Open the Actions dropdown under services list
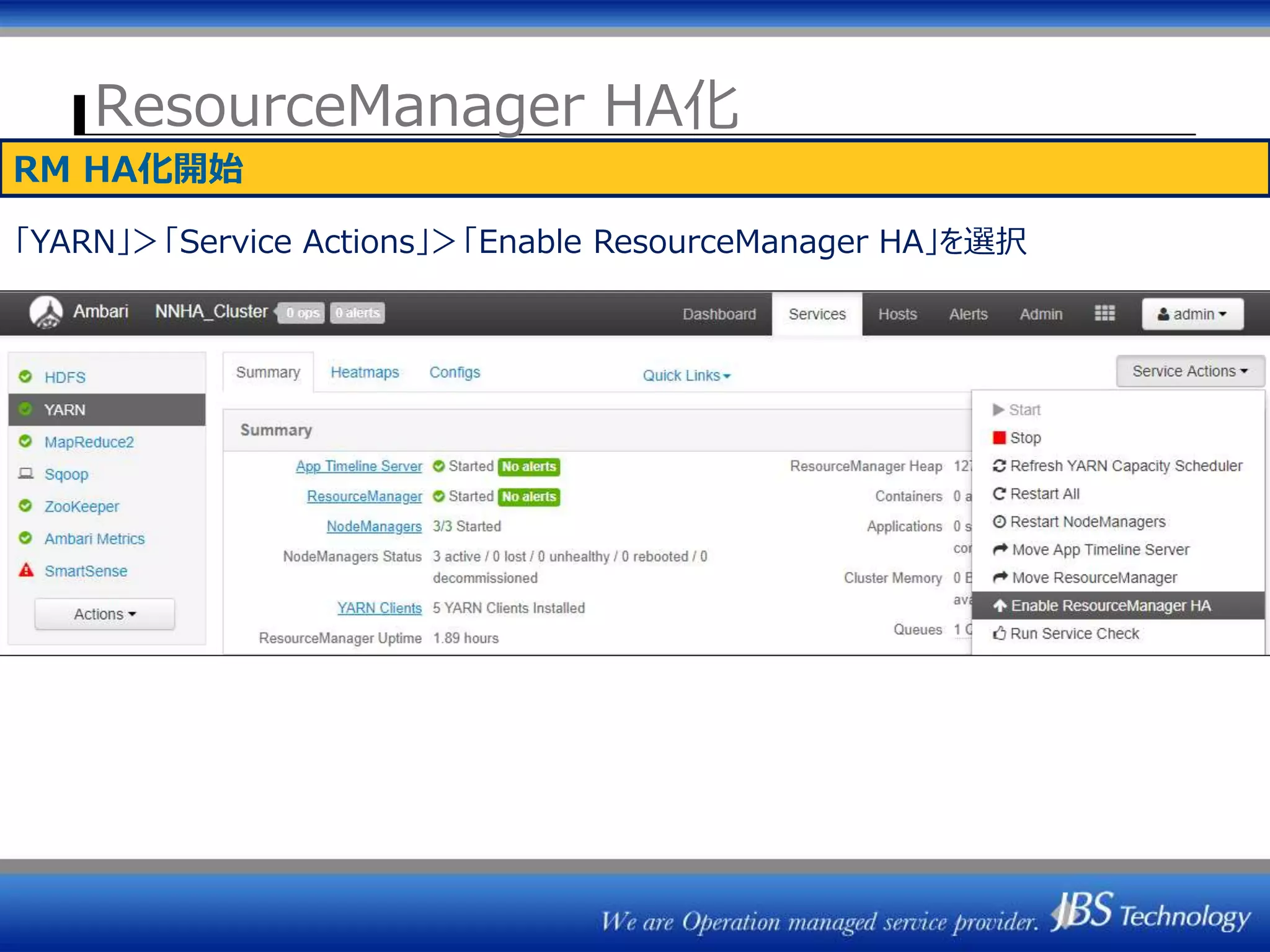 [x=105, y=614]
